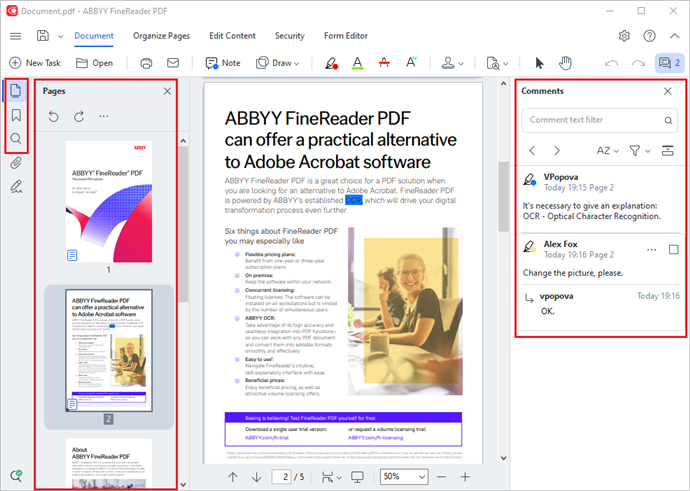This screenshot has height=491, width=690.
Task: Select the partially visible page 3 thumbnail
Action: [109, 463]
